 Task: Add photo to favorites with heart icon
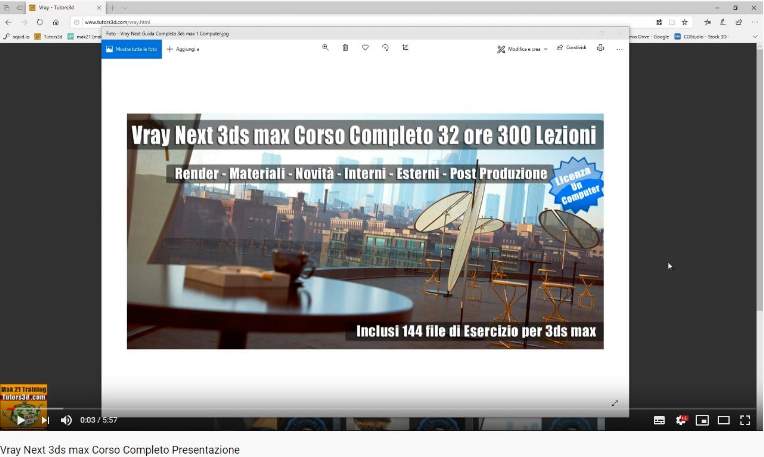(x=365, y=48)
